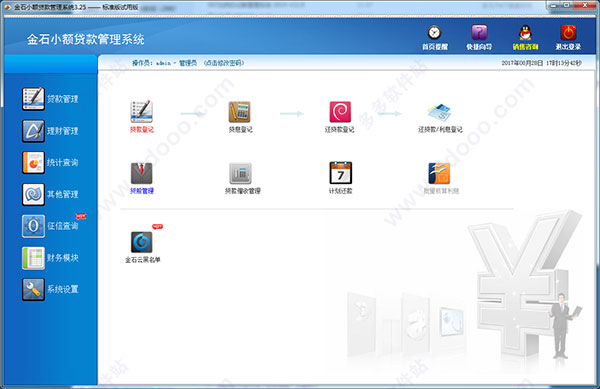Open 财务模块 in the sidebar
The height and width of the screenshot is (389, 600).
tap(50, 258)
